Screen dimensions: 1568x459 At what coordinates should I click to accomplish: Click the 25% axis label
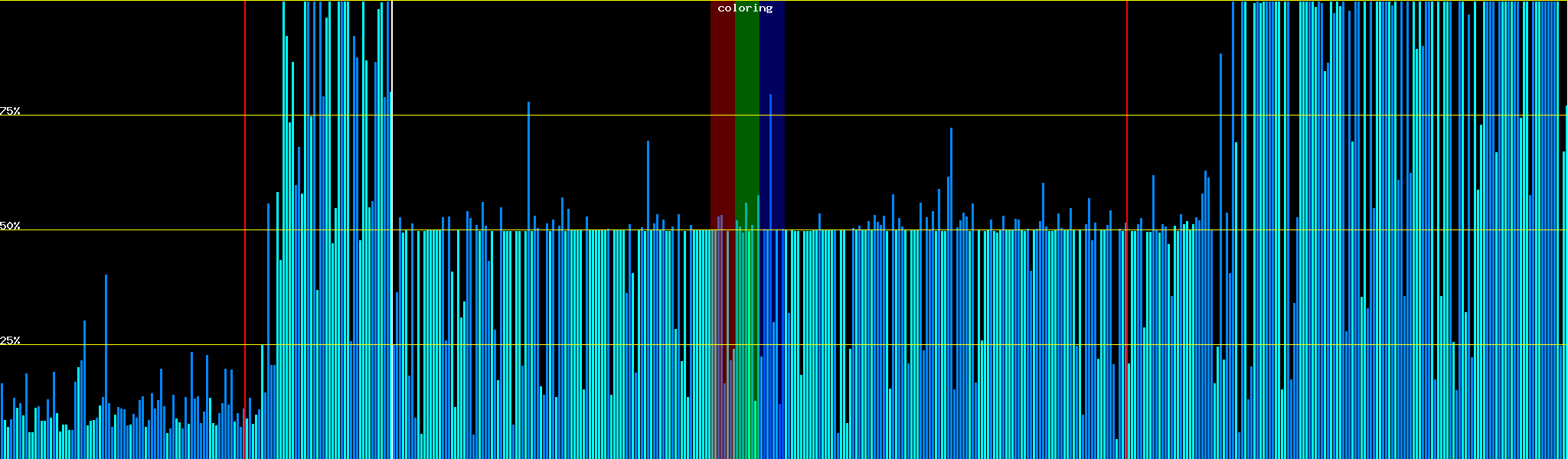tap(10, 340)
